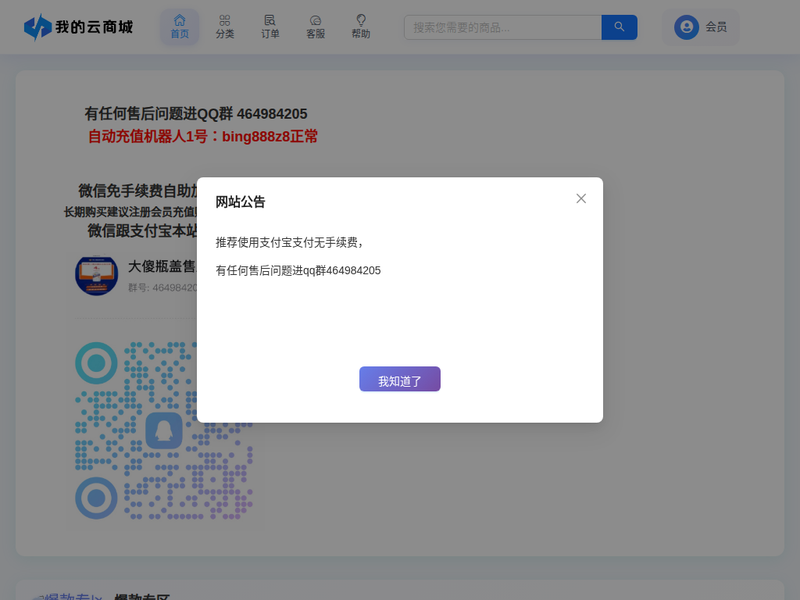Click the blue search magnifier button
Image resolution: width=800 pixels, height=600 pixels.
coord(619,28)
